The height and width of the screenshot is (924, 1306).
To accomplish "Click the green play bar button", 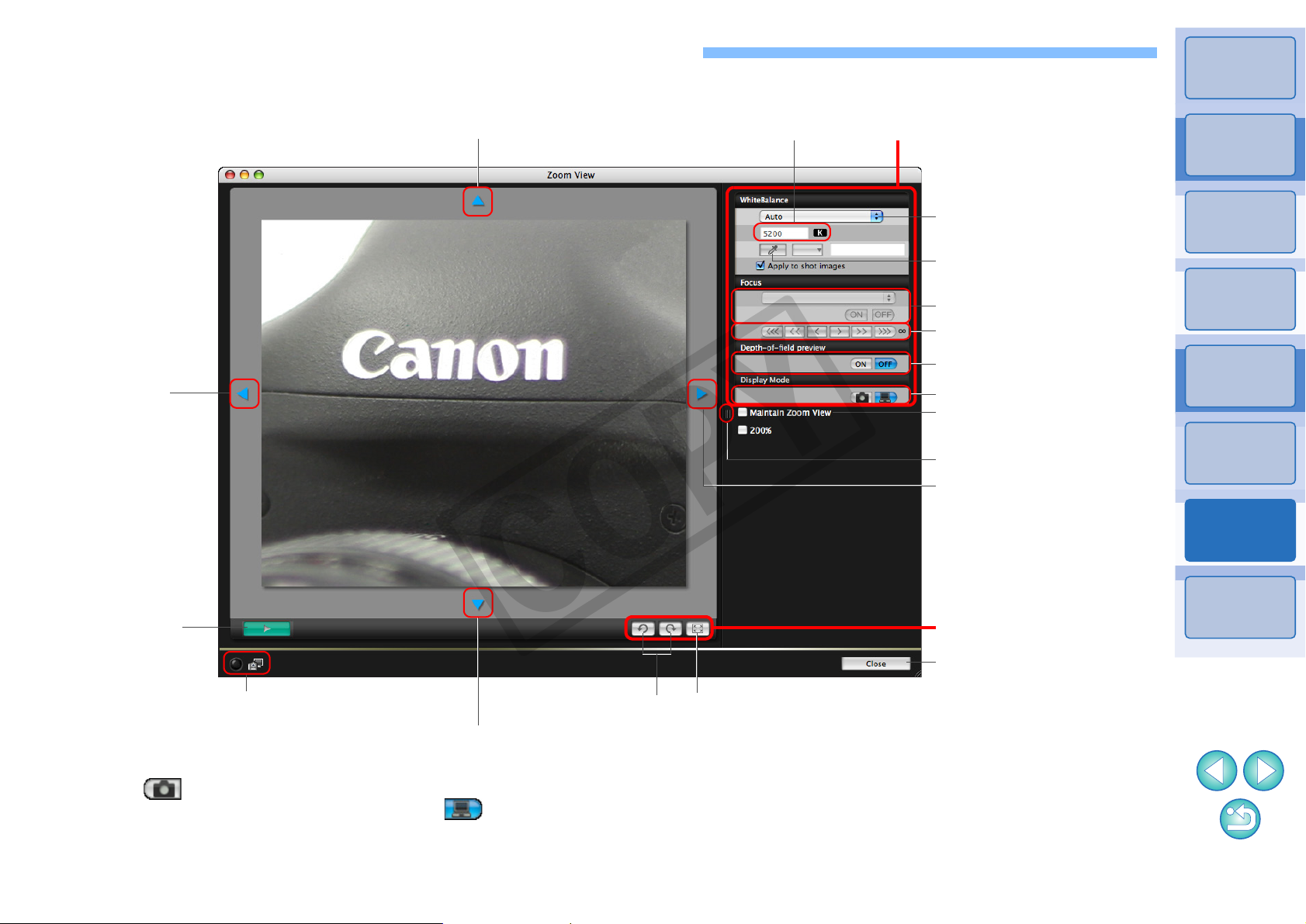I will (x=267, y=629).
